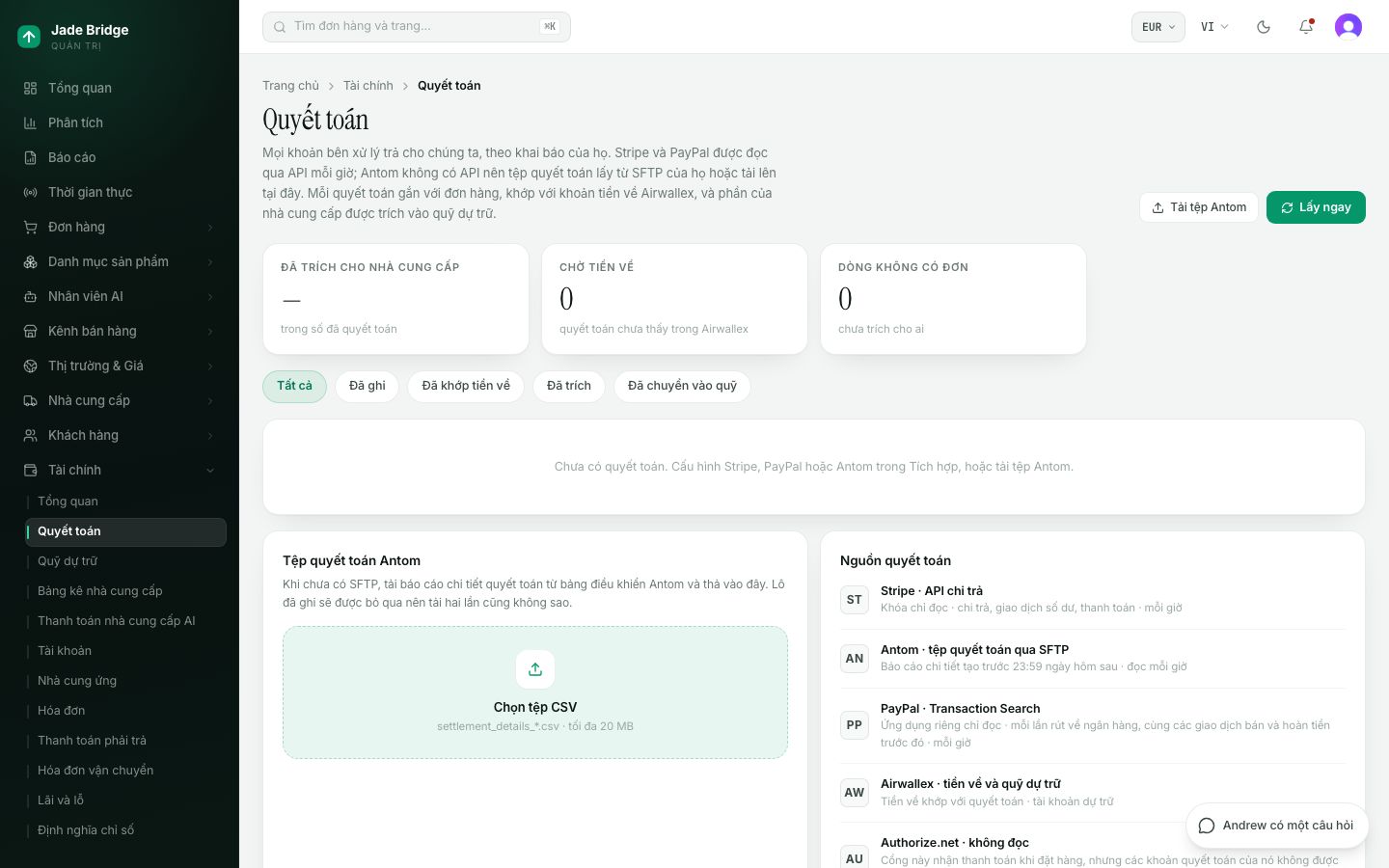Click the AW Airwallex source badge
1389x868 pixels.
click(855, 793)
